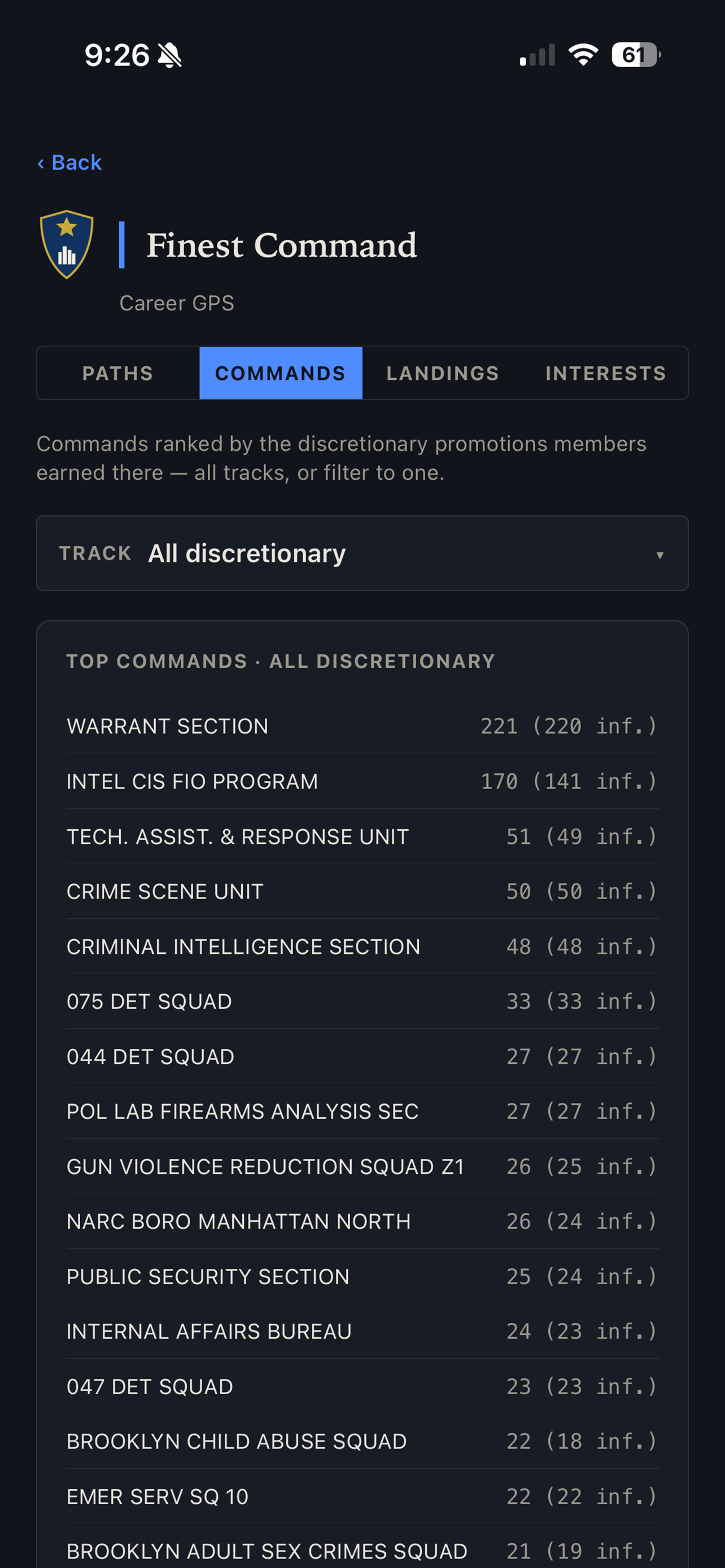Viewport: 725px width, 1568px height.
Task: Open the Track dropdown arrow
Action: click(x=660, y=554)
